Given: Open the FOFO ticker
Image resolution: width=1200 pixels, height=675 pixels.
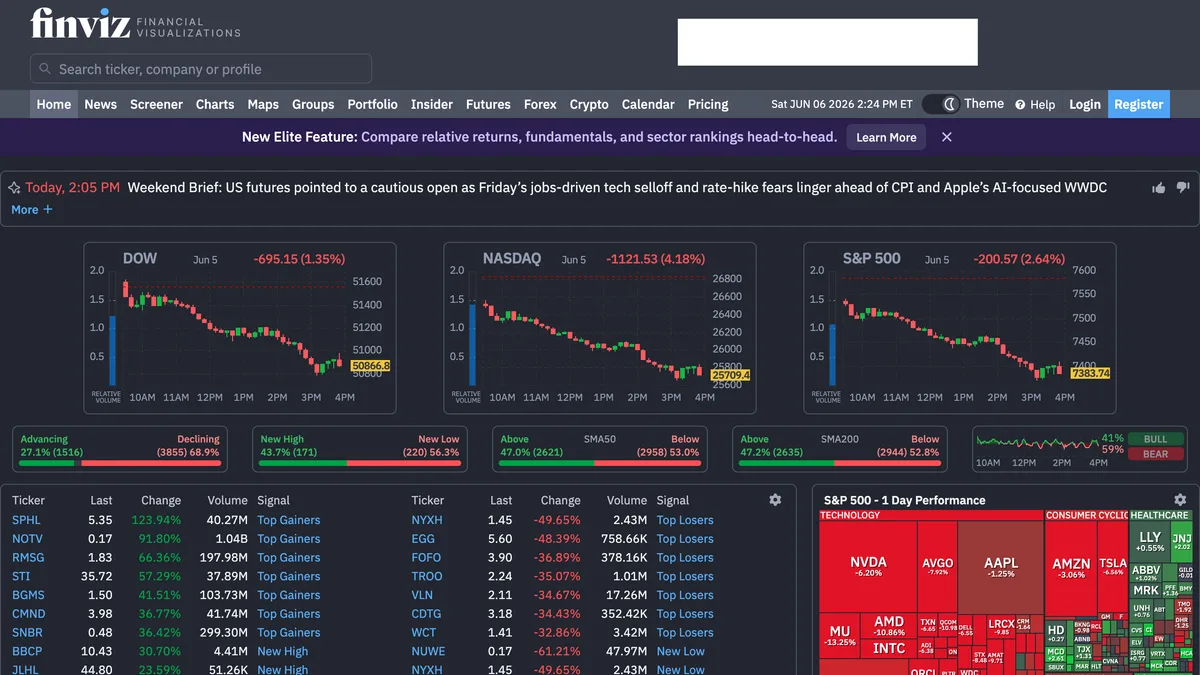Looking at the screenshot, I should click(426, 558).
